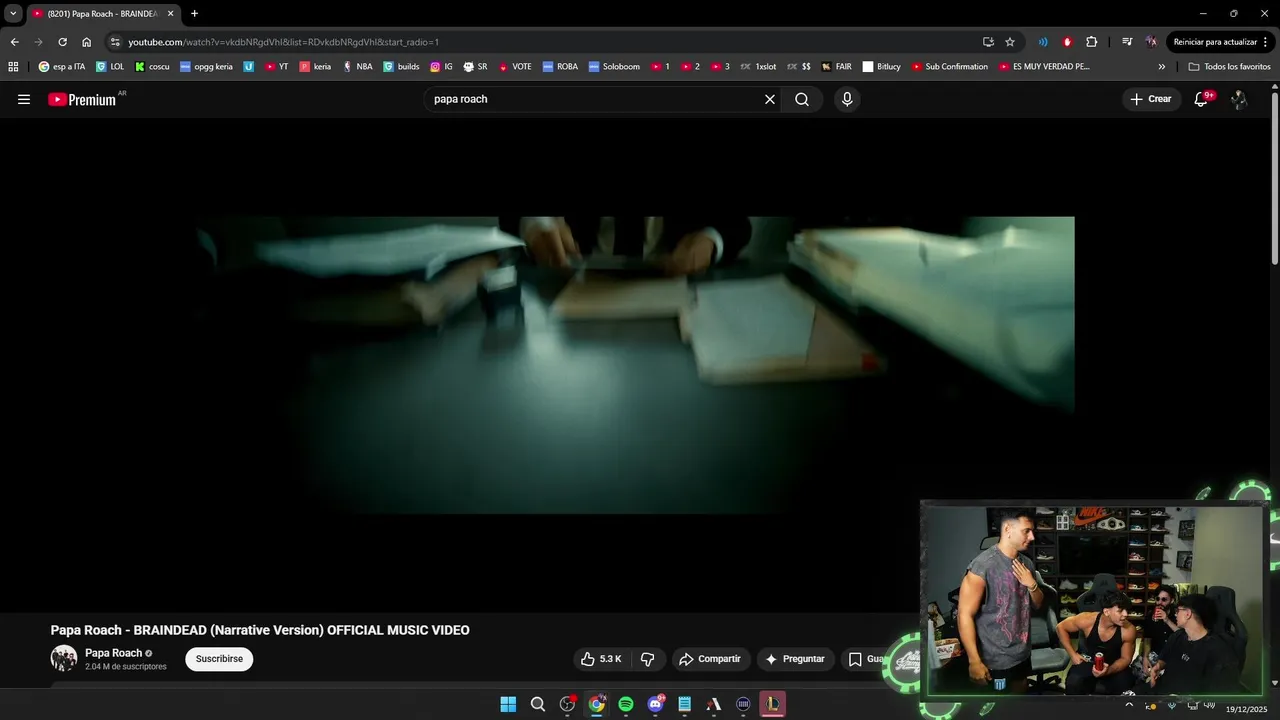
Task: Show hidden system tray icons
Action: 1129,704
